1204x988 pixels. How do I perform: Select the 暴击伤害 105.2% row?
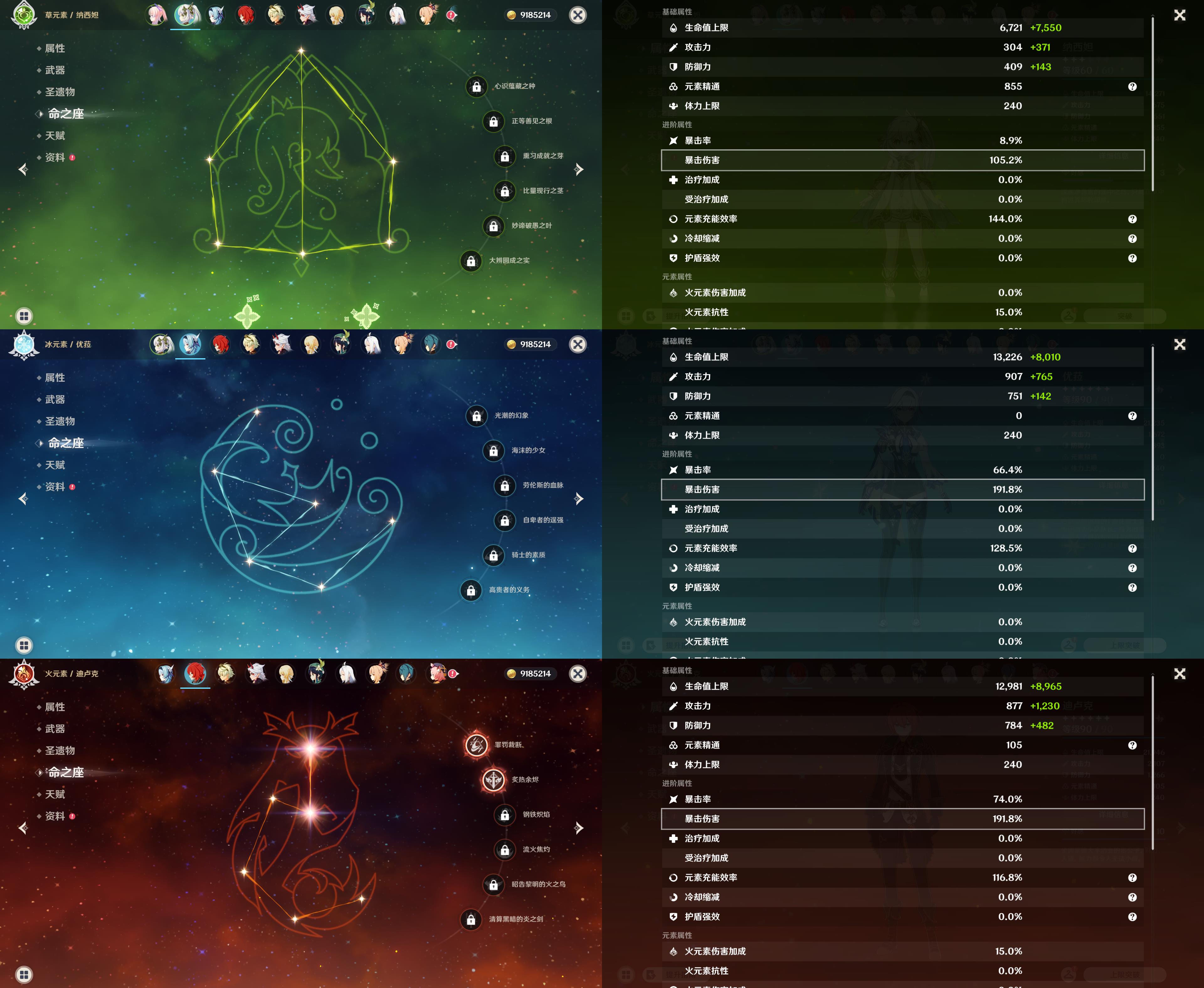[902, 160]
